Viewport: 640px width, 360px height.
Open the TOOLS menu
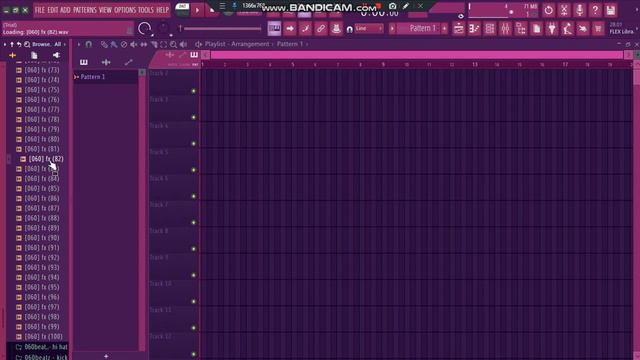pos(146,10)
